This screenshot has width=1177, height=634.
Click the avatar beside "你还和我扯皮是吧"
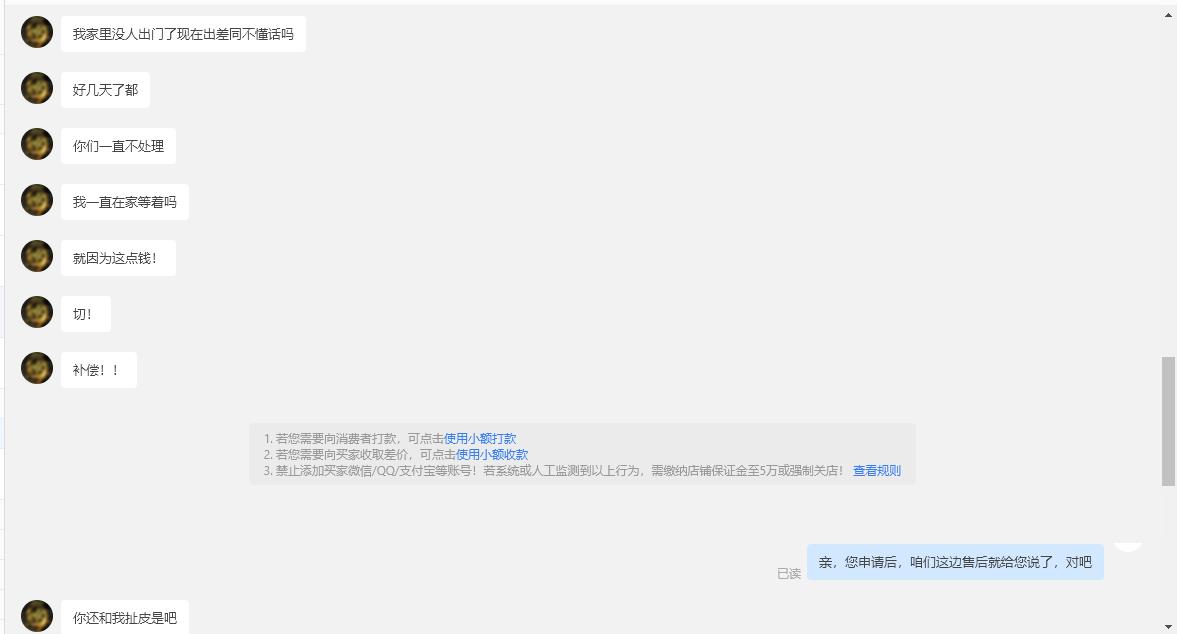[x=37, y=617]
